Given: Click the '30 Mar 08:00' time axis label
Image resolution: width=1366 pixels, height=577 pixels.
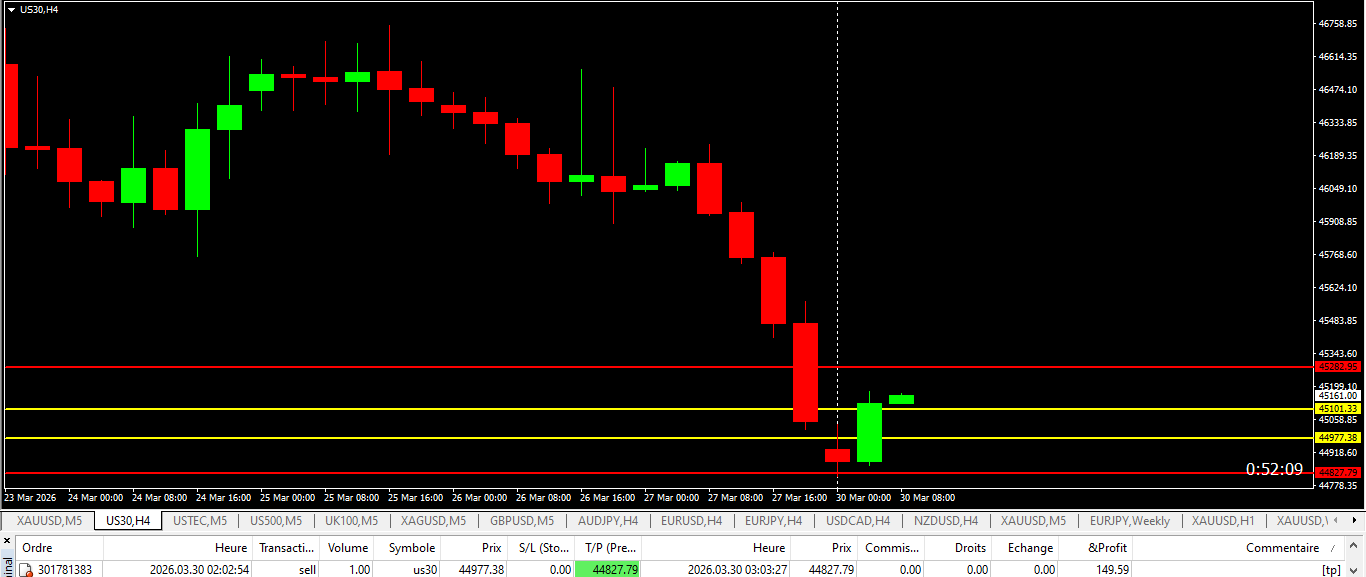Looking at the screenshot, I should point(928,497).
